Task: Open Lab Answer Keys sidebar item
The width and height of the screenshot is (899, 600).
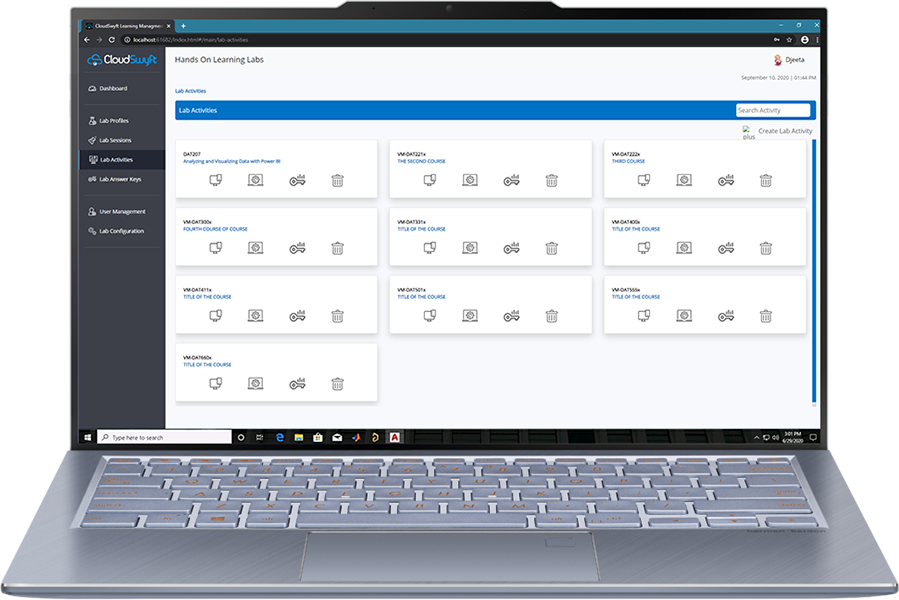Action: pos(120,179)
